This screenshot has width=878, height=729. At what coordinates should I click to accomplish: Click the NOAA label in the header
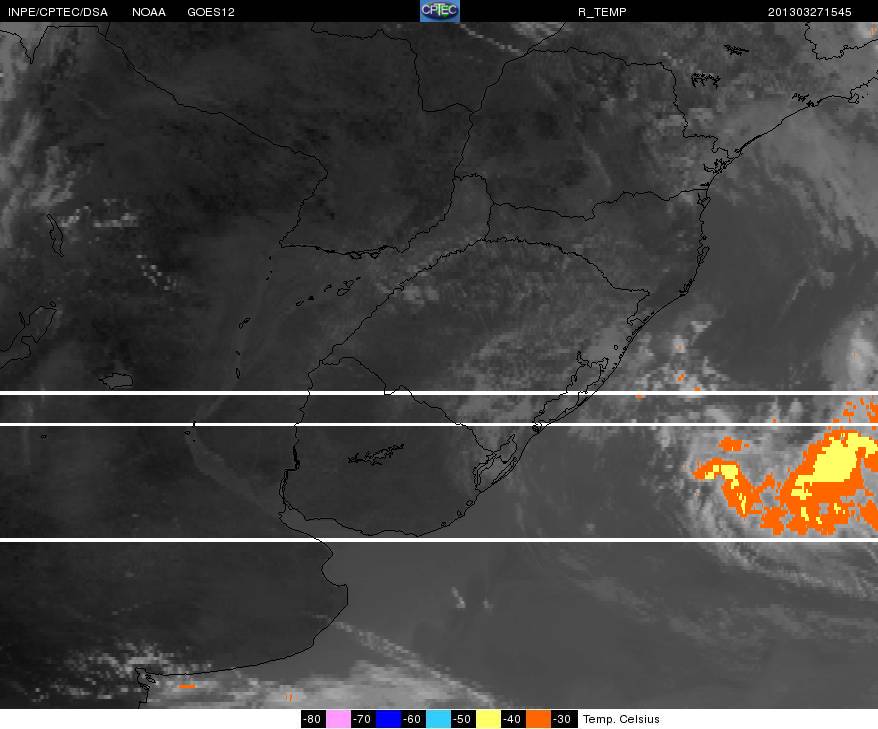(148, 12)
